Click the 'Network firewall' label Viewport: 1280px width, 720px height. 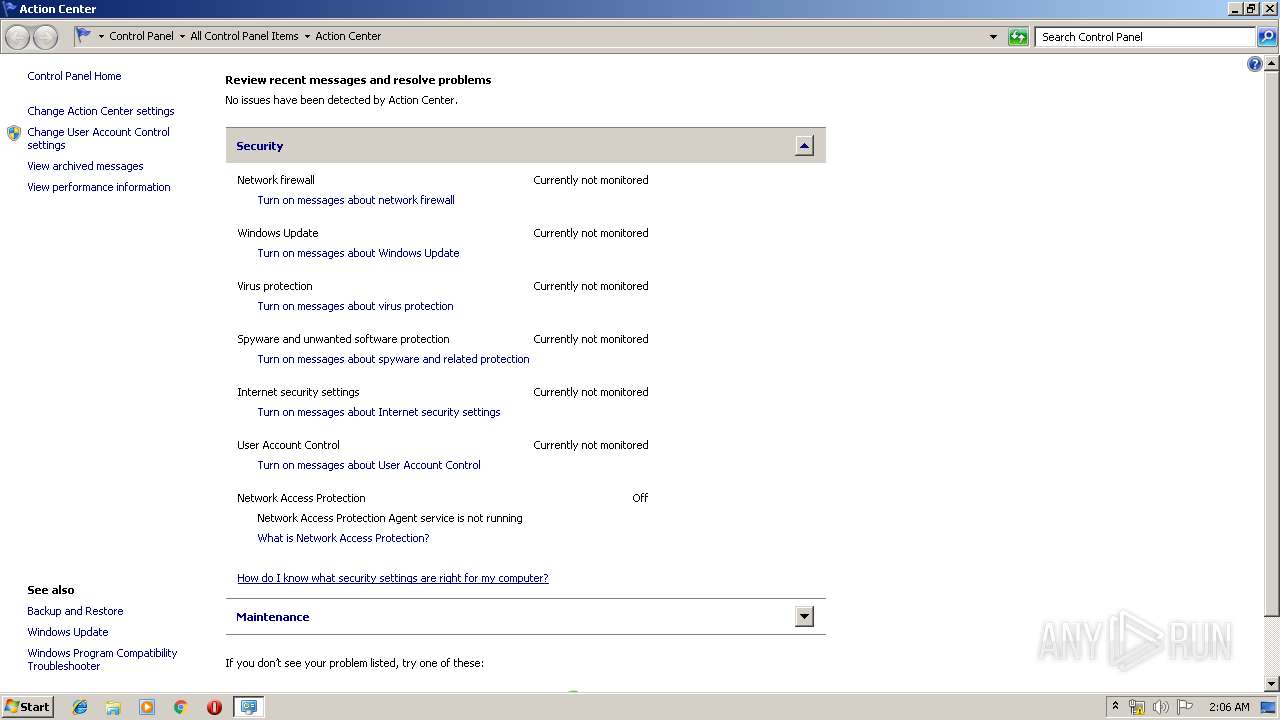tap(276, 180)
